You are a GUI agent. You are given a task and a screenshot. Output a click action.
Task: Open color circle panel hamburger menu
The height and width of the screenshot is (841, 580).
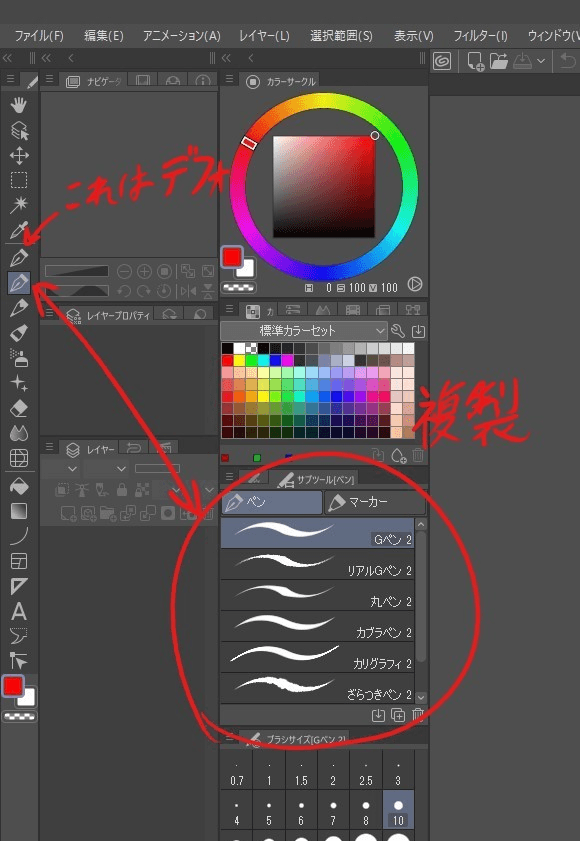point(229,79)
